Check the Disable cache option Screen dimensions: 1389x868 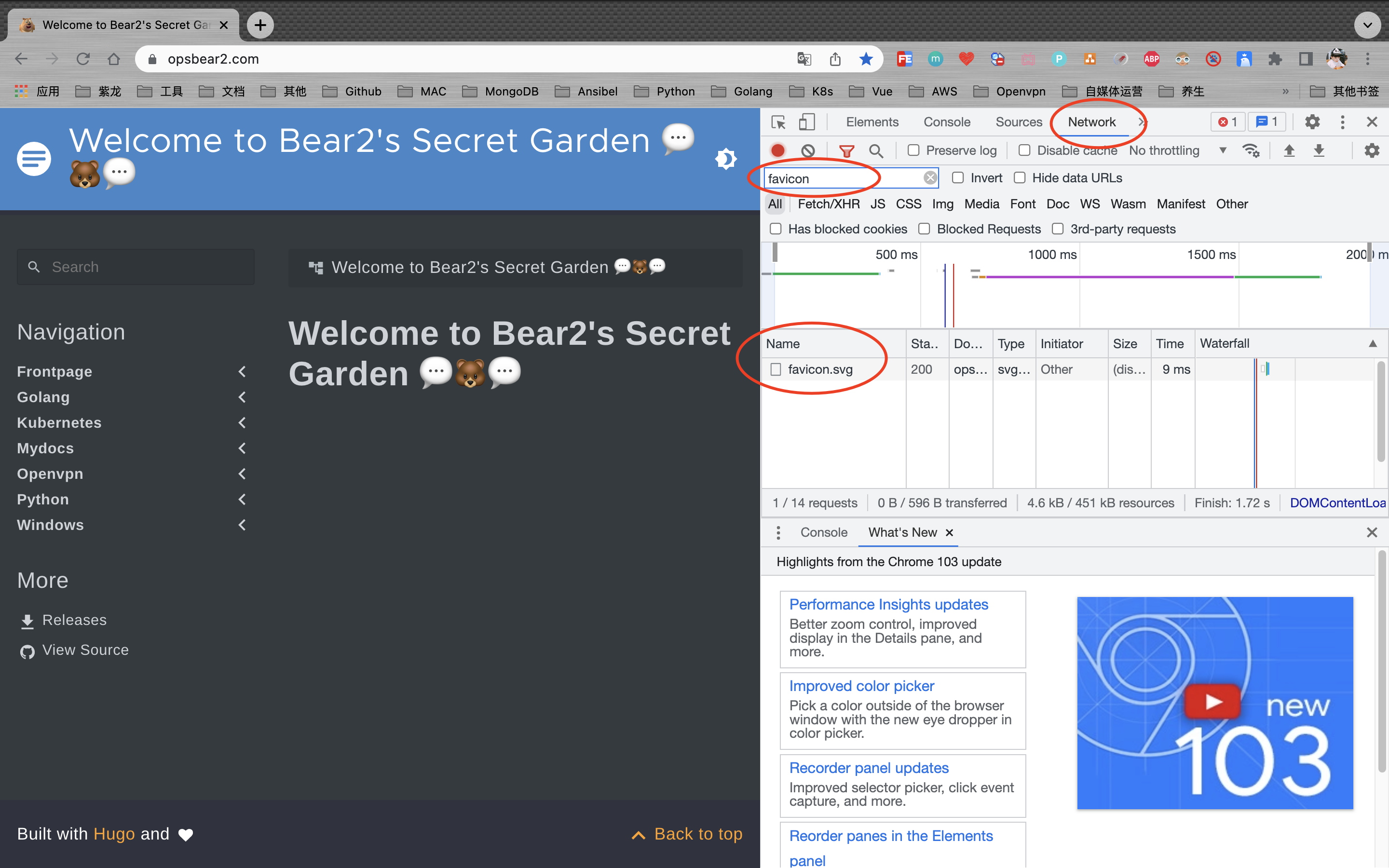pos(1024,150)
